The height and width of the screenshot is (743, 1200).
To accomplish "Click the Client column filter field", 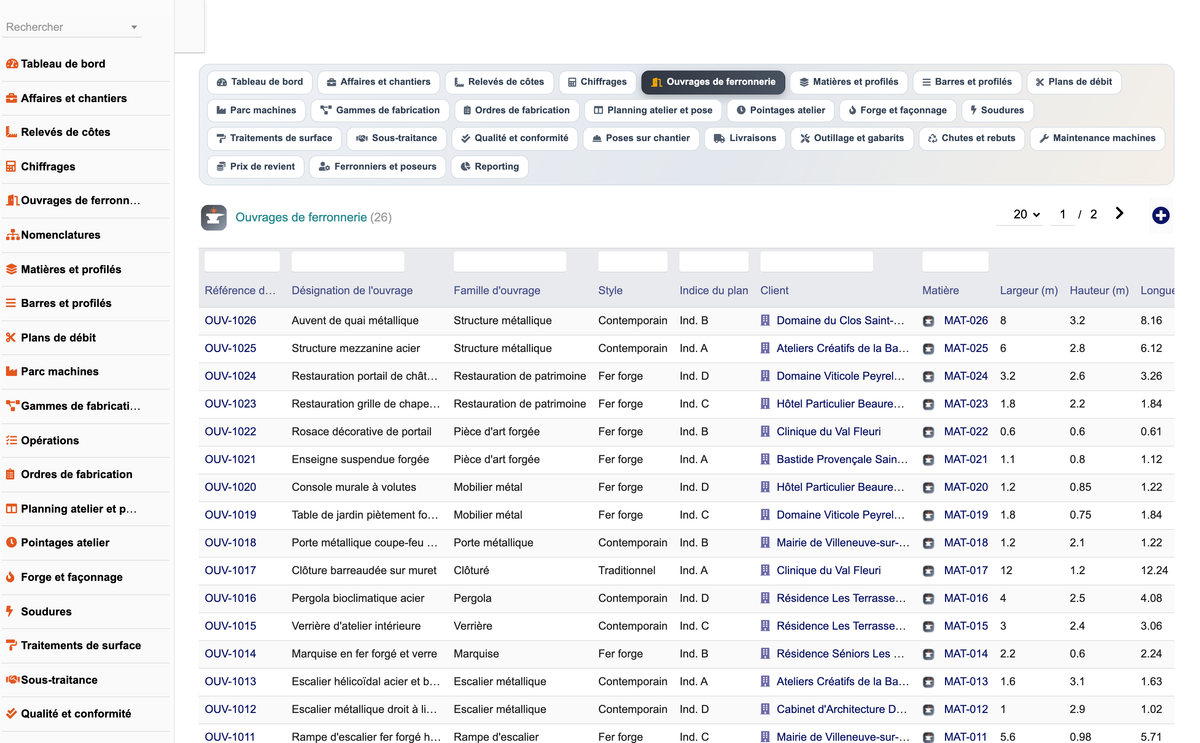I will tap(816, 262).
